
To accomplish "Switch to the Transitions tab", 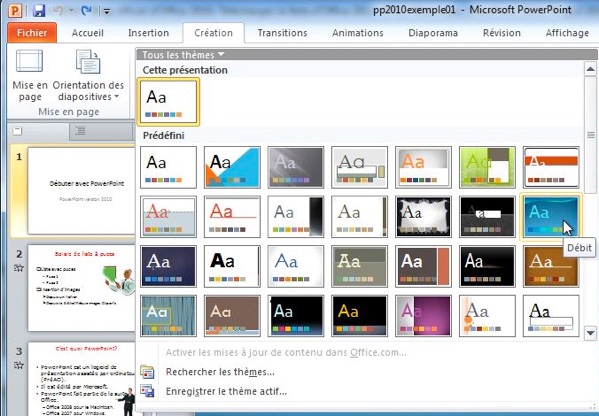I will (282, 33).
